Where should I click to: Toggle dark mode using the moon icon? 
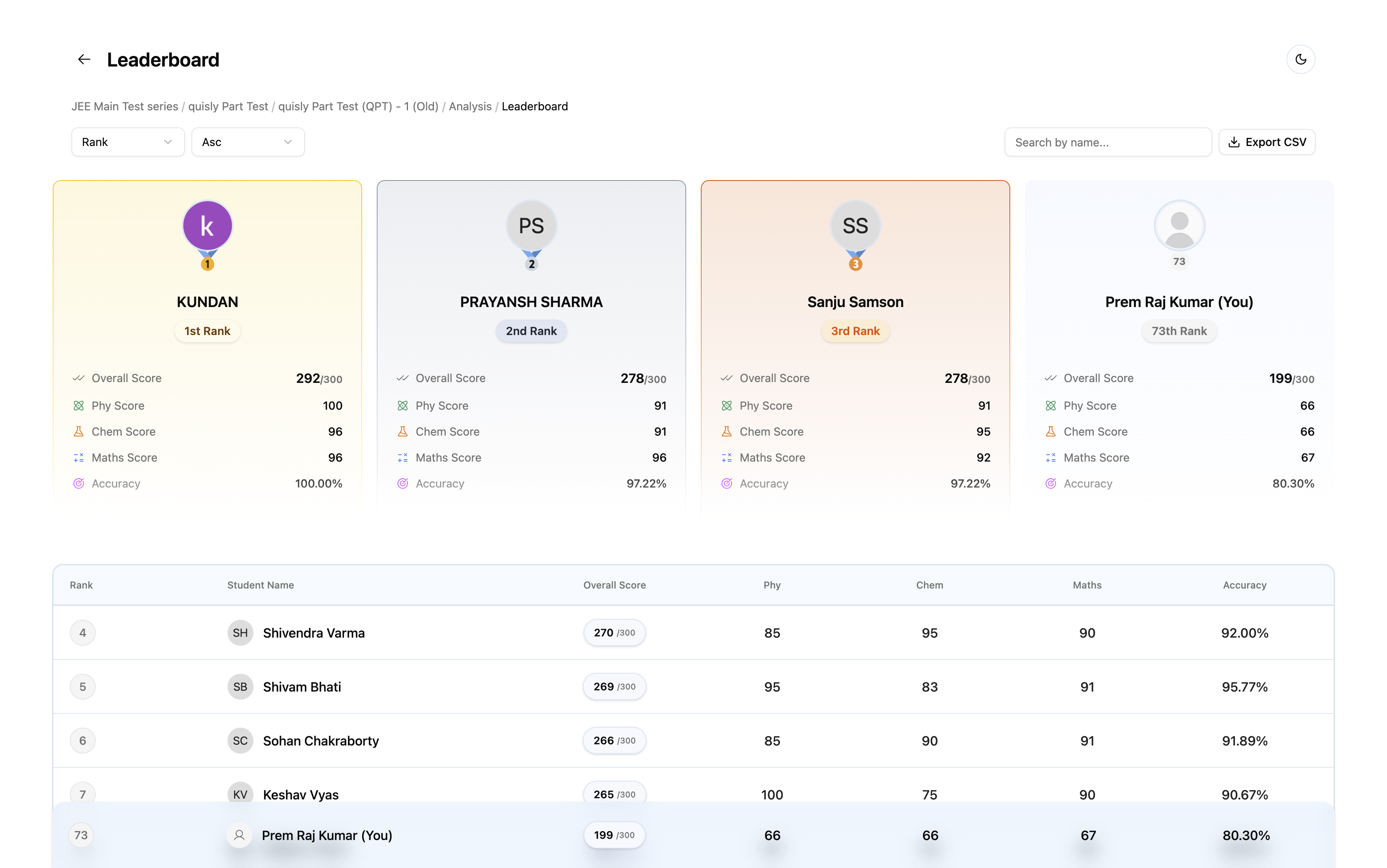click(x=1301, y=58)
